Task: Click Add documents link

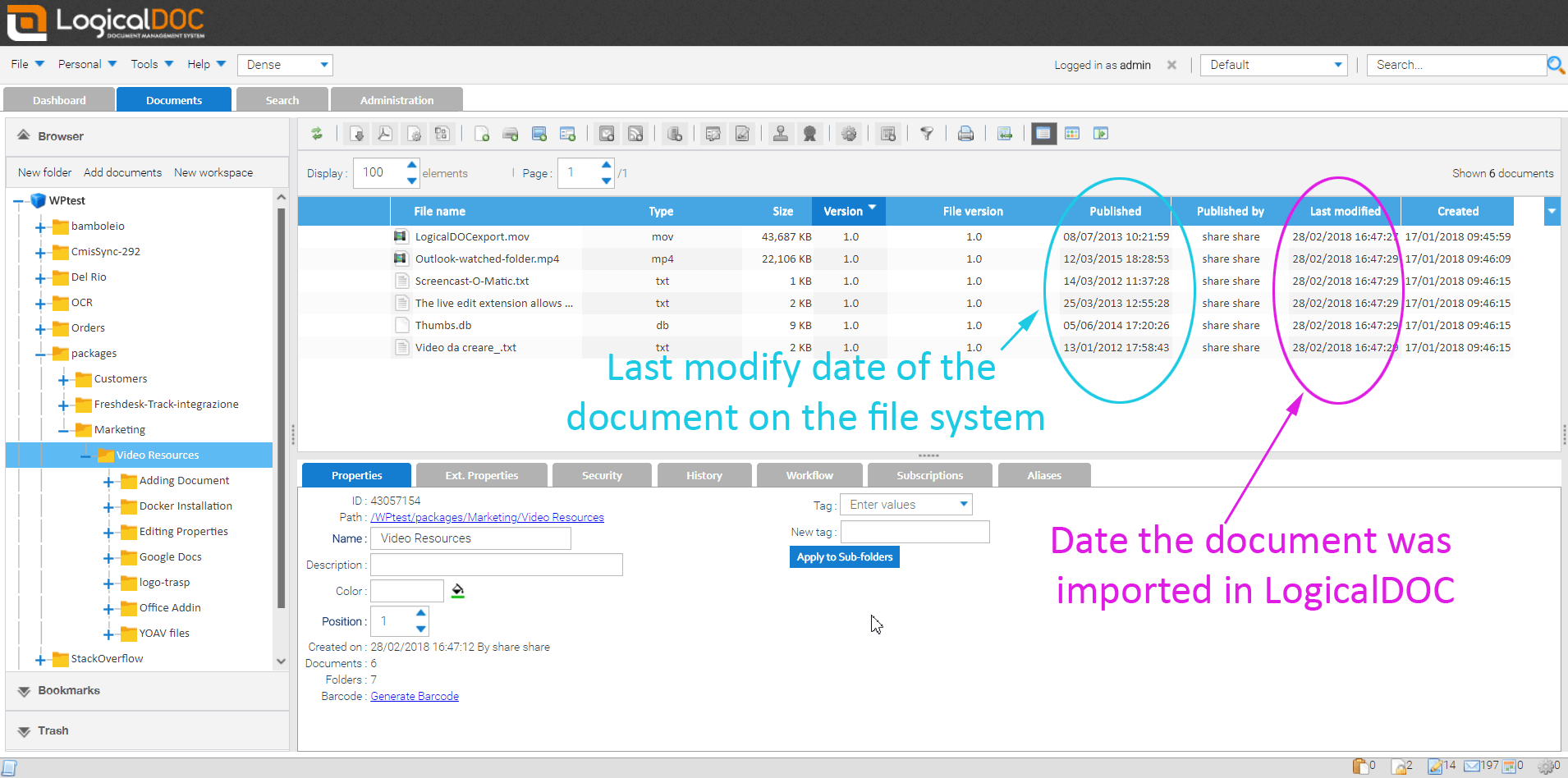Action: (x=122, y=172)
